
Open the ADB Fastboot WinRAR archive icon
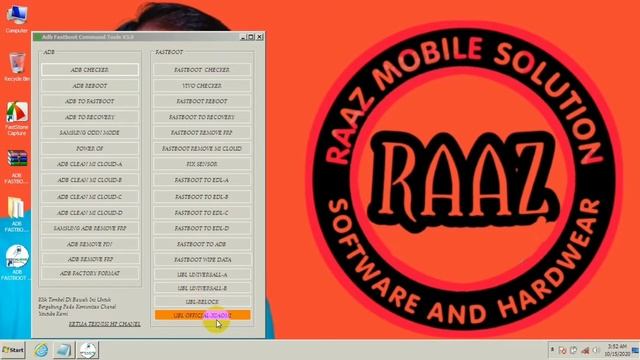pyautogui.click(x=17, y=167)
